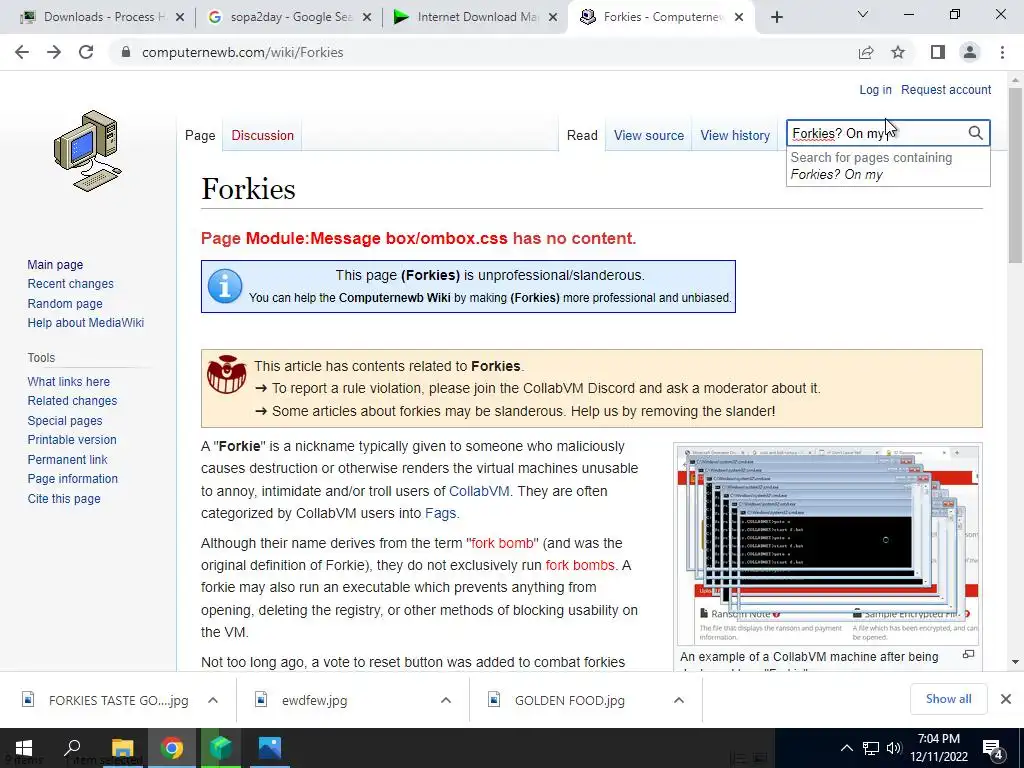Open a Random page
Image resolution: width=1024 pixels, height=768 pixels.
(65, 303)
